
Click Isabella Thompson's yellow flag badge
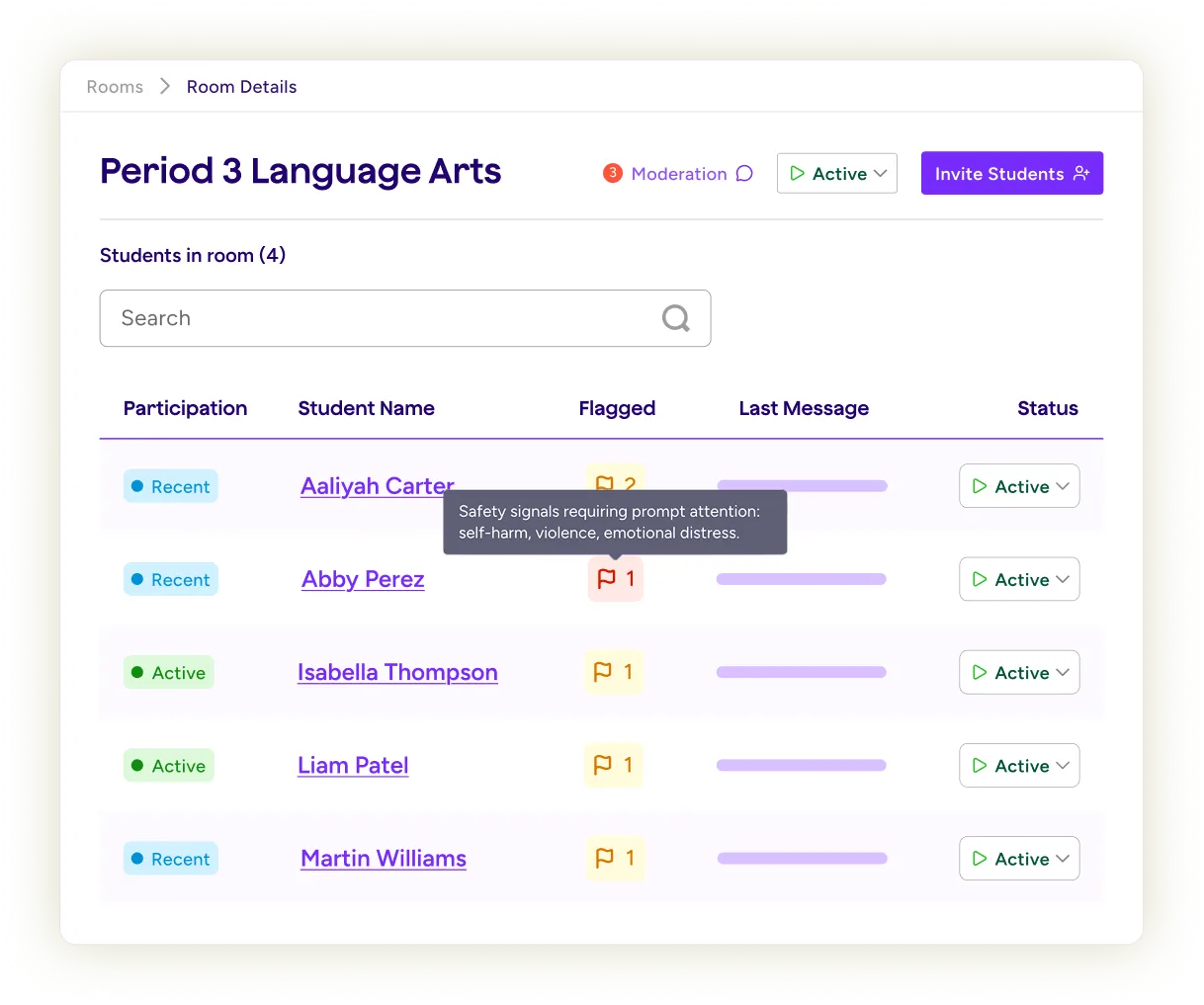coord(614,672)
